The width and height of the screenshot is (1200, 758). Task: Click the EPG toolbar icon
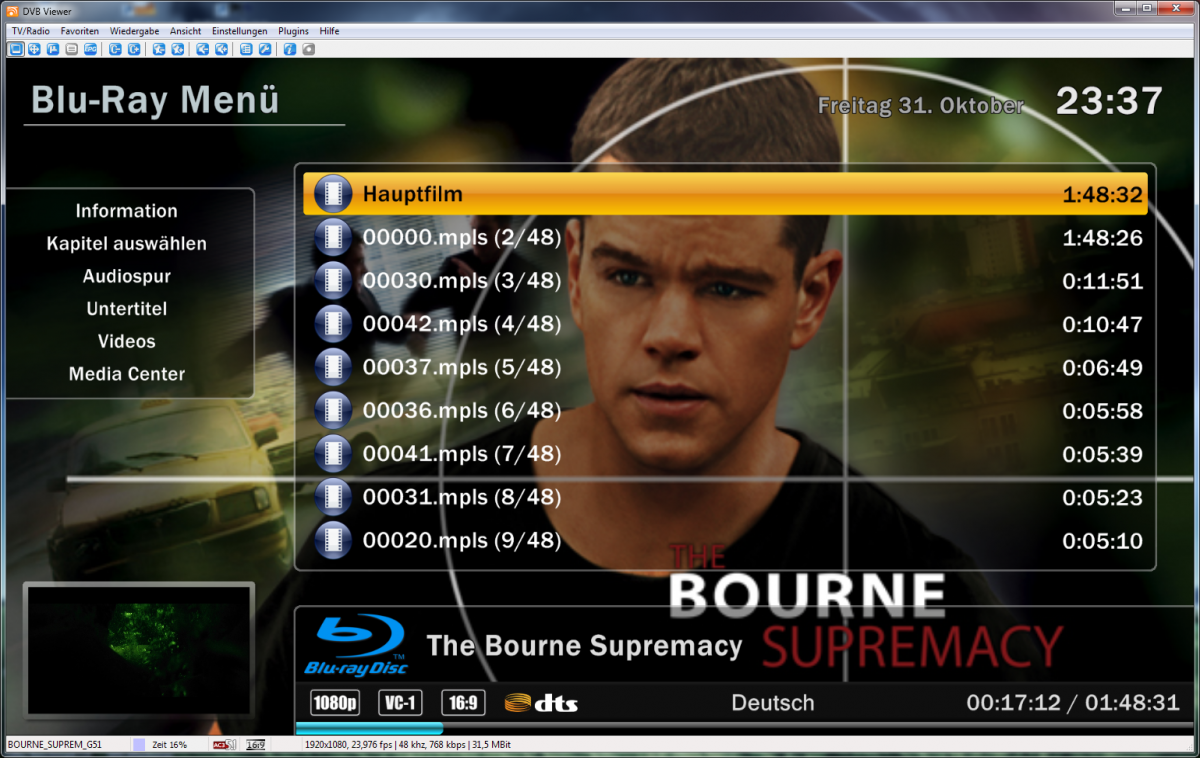click(90, 49)
